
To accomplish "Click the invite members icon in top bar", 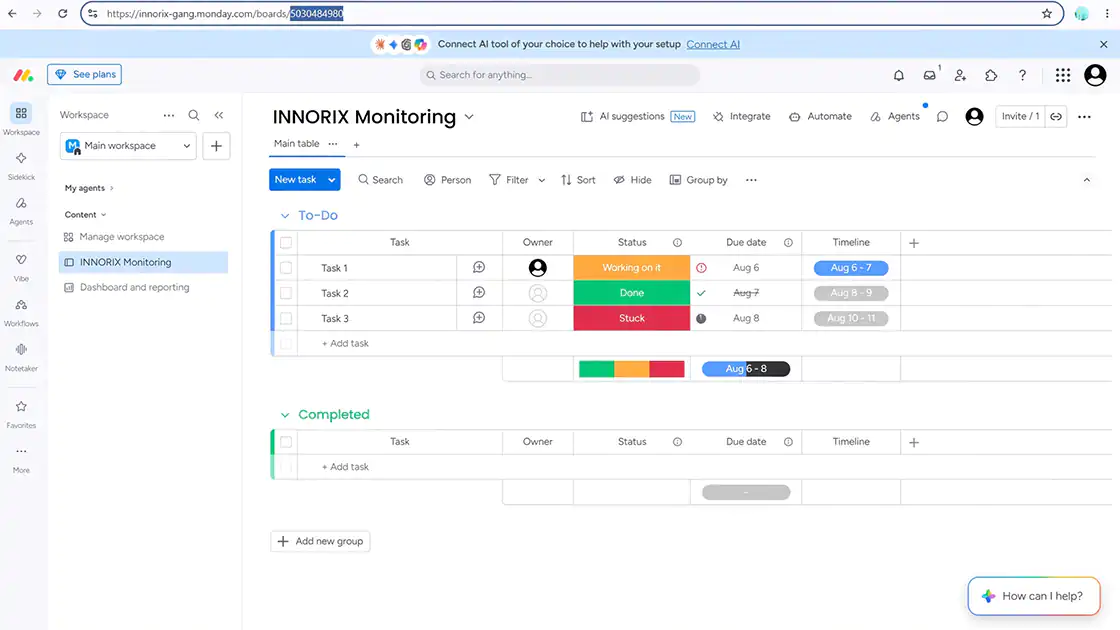I will 960,75.
